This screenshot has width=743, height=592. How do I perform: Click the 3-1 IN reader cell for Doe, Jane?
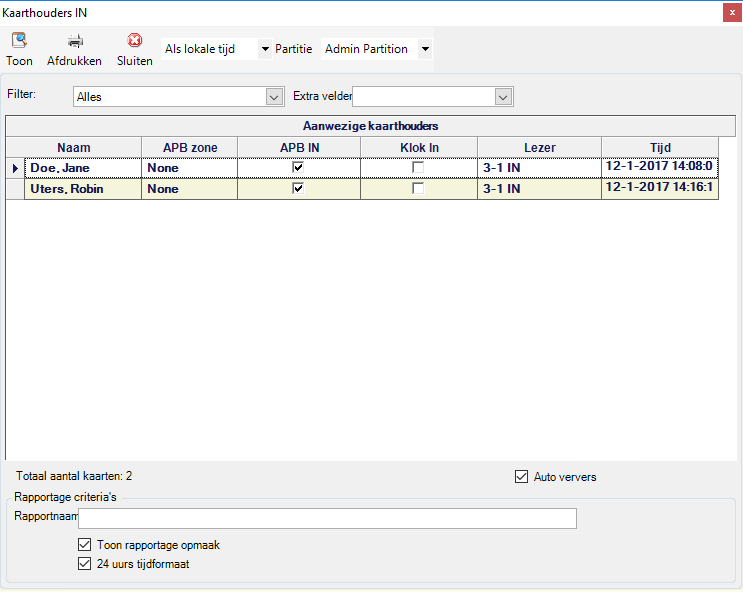[539, 168]
